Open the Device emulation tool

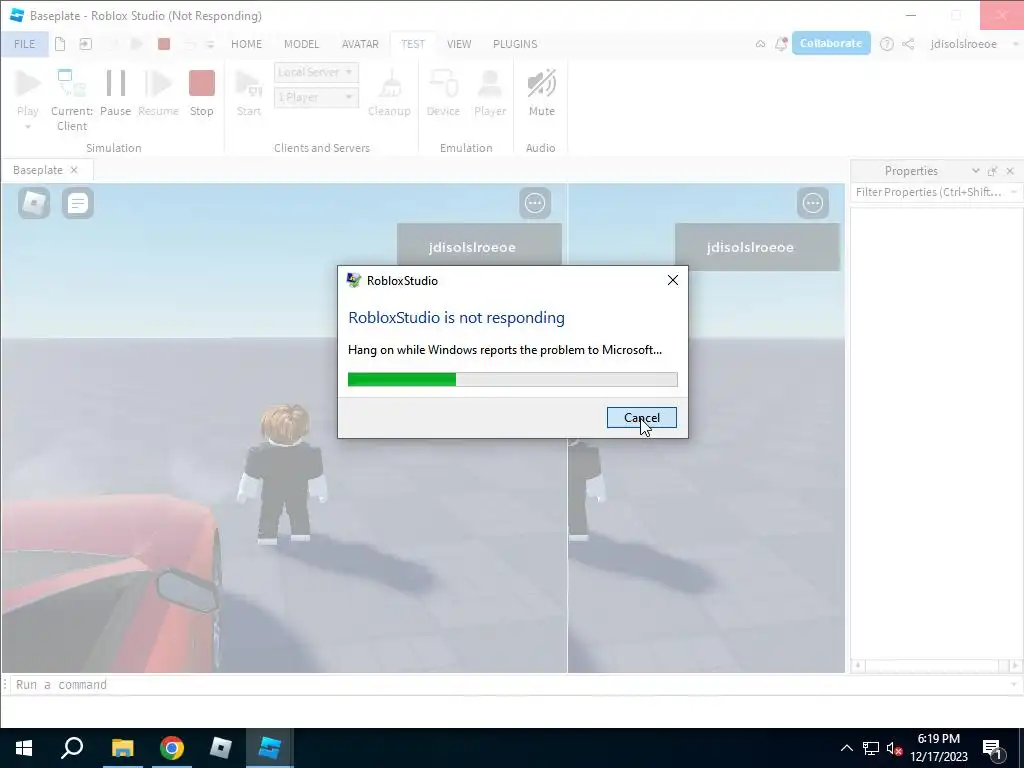443,84
